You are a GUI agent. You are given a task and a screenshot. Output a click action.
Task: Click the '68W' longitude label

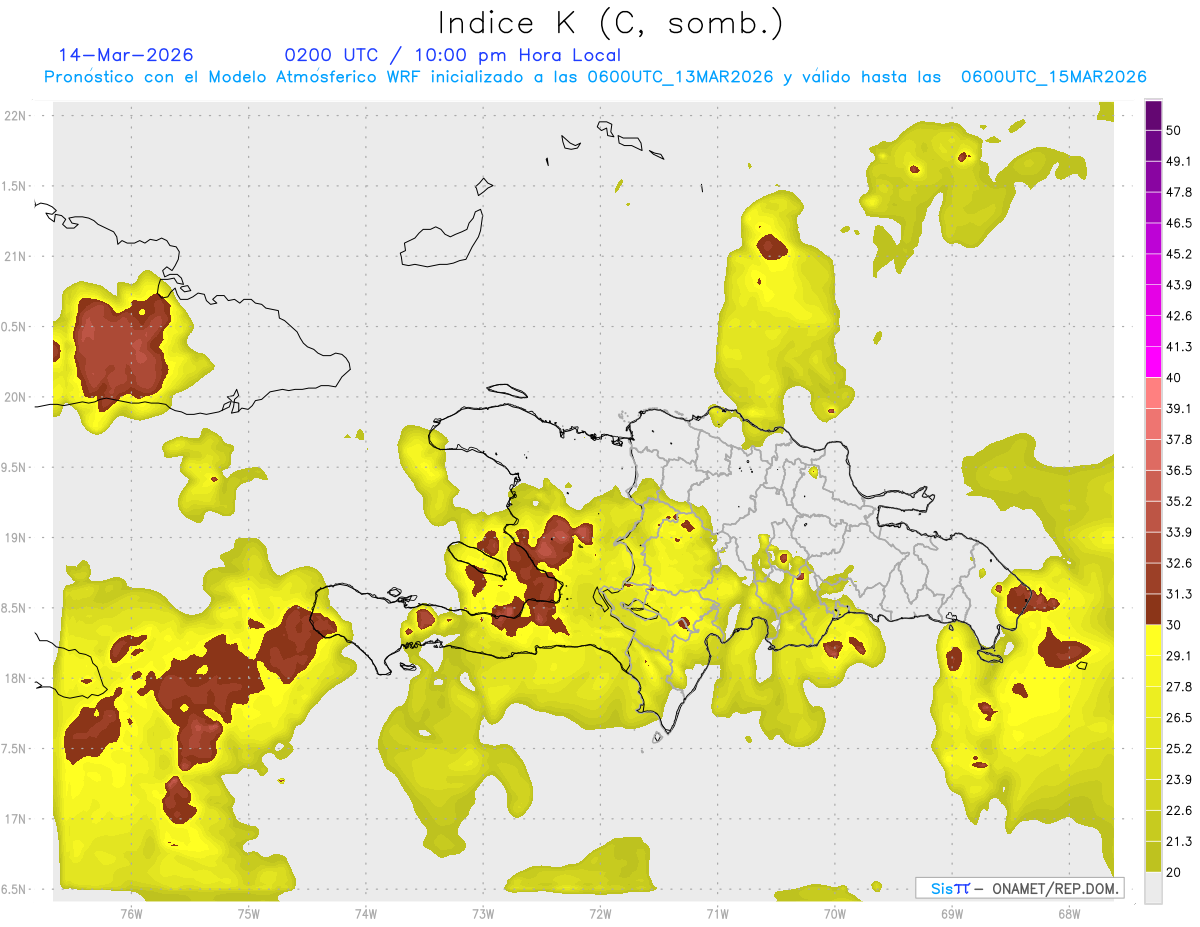pyautogui.click(x=1068, y=914)
